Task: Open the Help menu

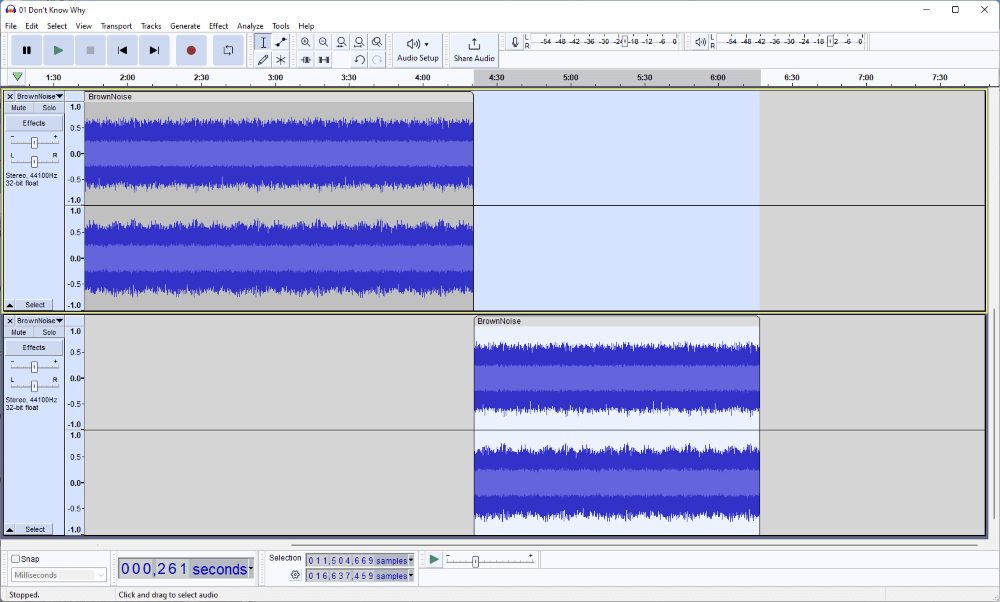Action: coord(306,26)
